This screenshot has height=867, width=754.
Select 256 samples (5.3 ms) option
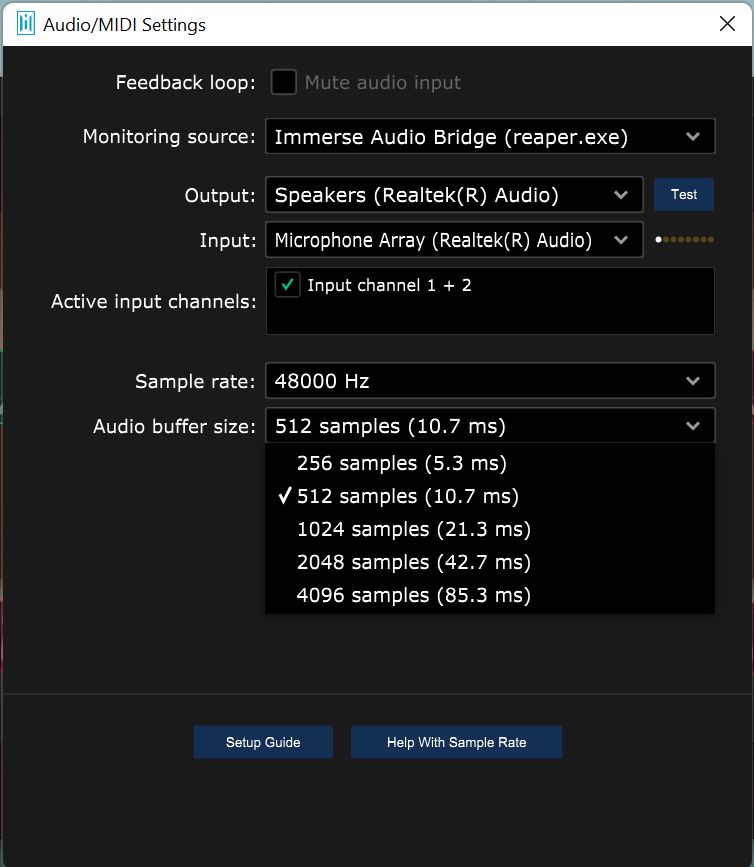(401, 464)
